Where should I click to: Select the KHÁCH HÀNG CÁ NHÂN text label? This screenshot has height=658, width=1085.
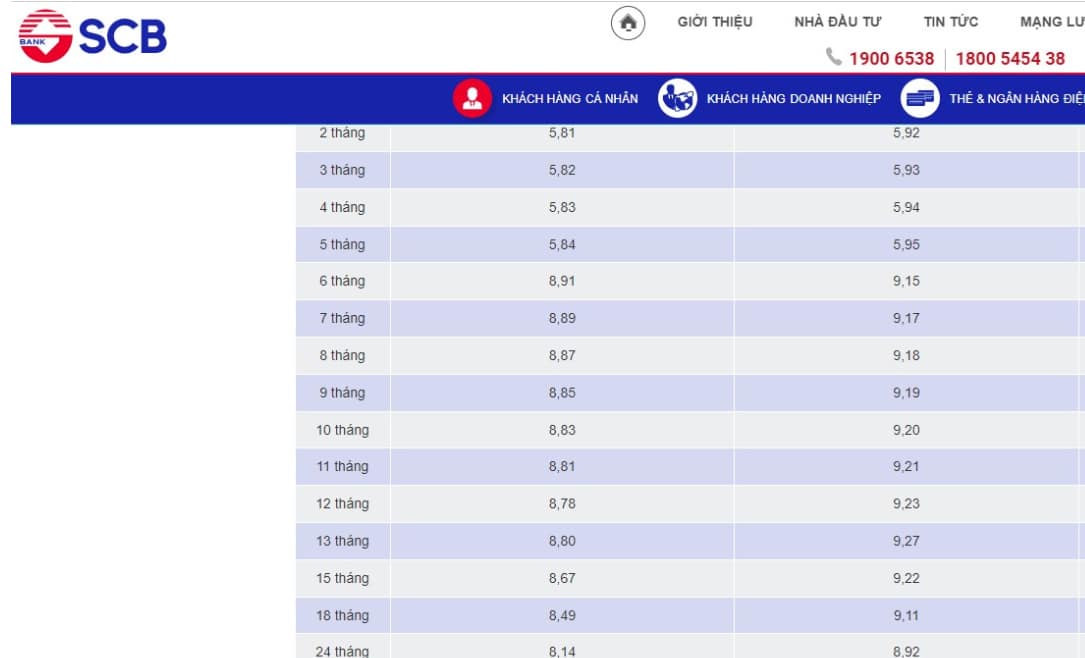[569, 99]
